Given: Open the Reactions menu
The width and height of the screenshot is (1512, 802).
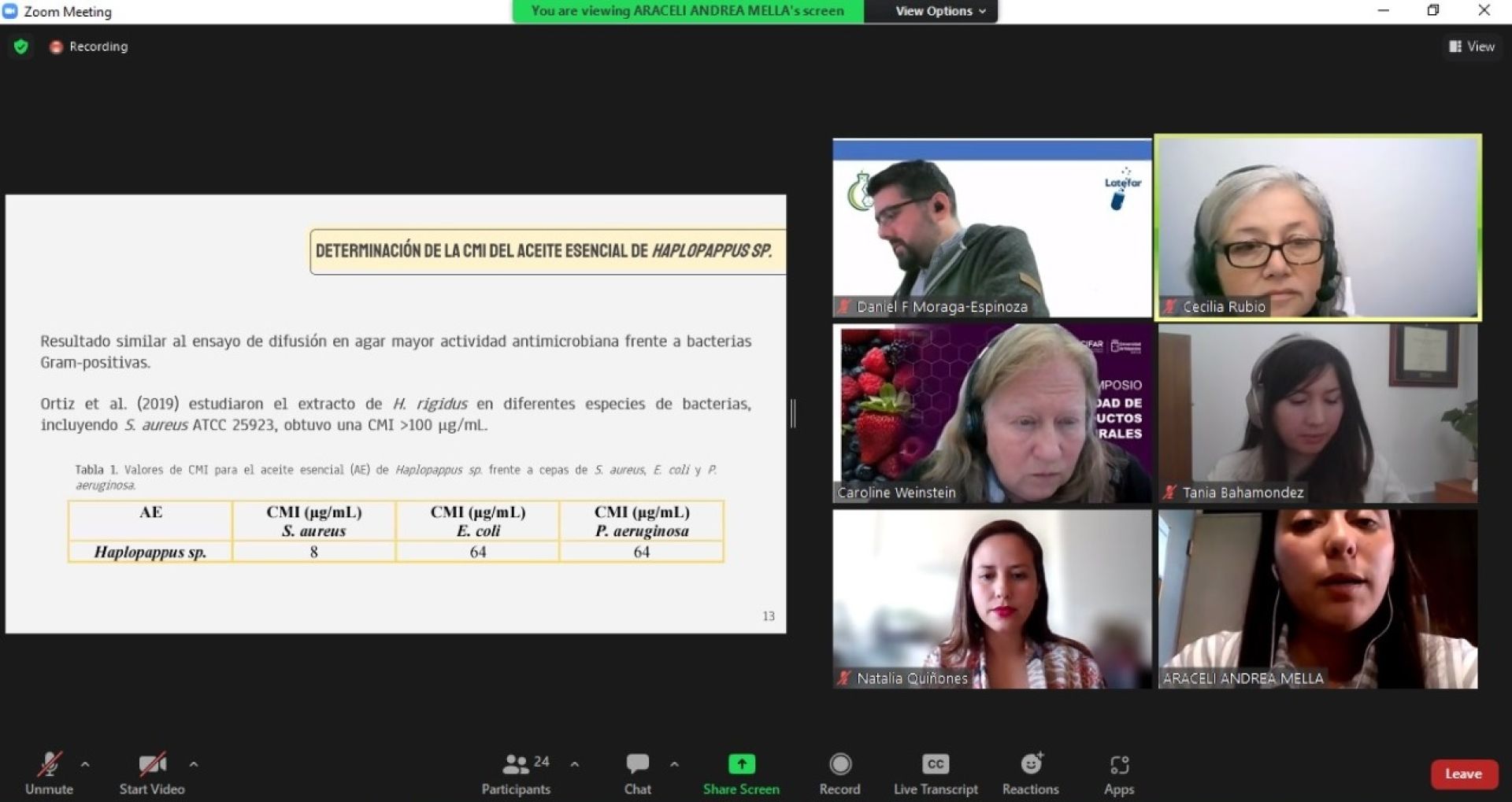Looking at the screenshot, I should coord(1030,774).
